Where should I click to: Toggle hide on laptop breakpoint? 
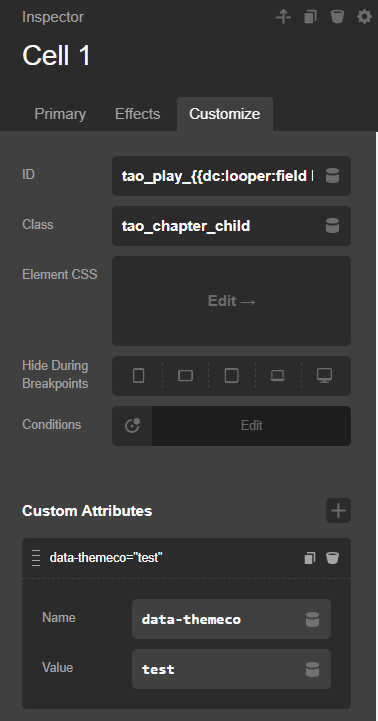pyautogui.click(x=277, y=376)
